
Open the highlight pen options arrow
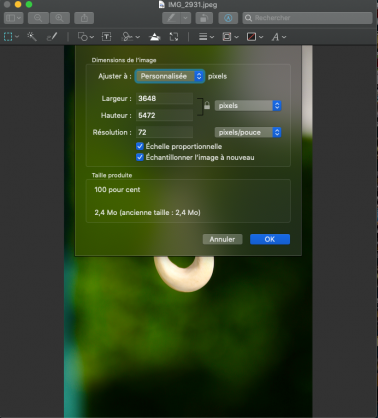click(186, 18)
